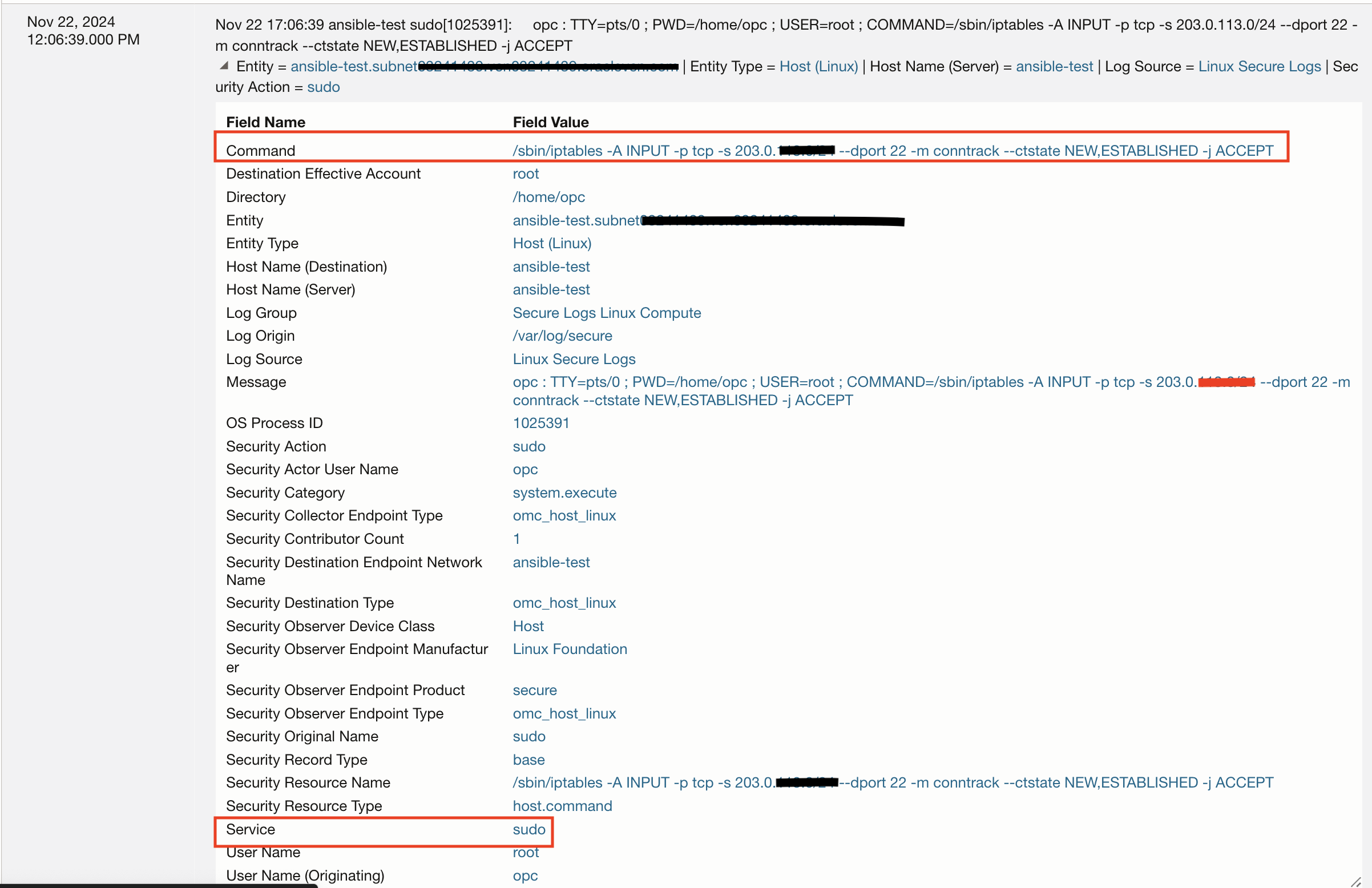
Task: Collapse the log record disclosure triangle
Action: point(224,66)
